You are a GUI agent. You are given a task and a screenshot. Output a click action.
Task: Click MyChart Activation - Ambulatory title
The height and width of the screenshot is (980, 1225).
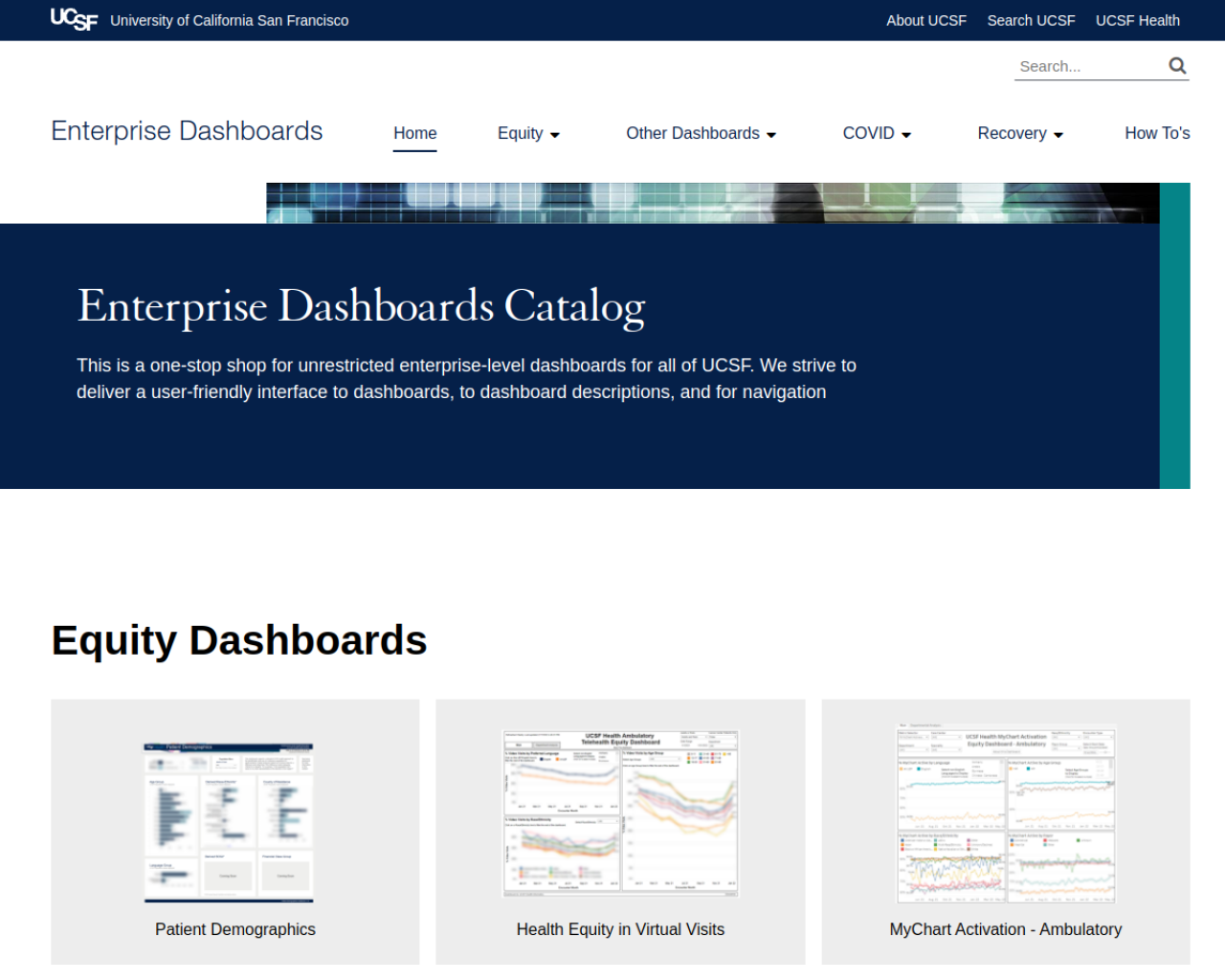click(x=1006, y=929)
